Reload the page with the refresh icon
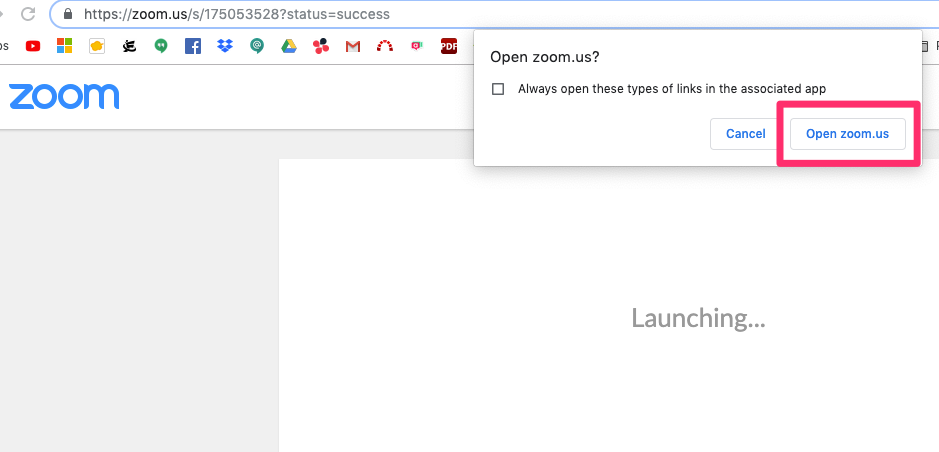 pyautogui.click(x=28, y=13)
